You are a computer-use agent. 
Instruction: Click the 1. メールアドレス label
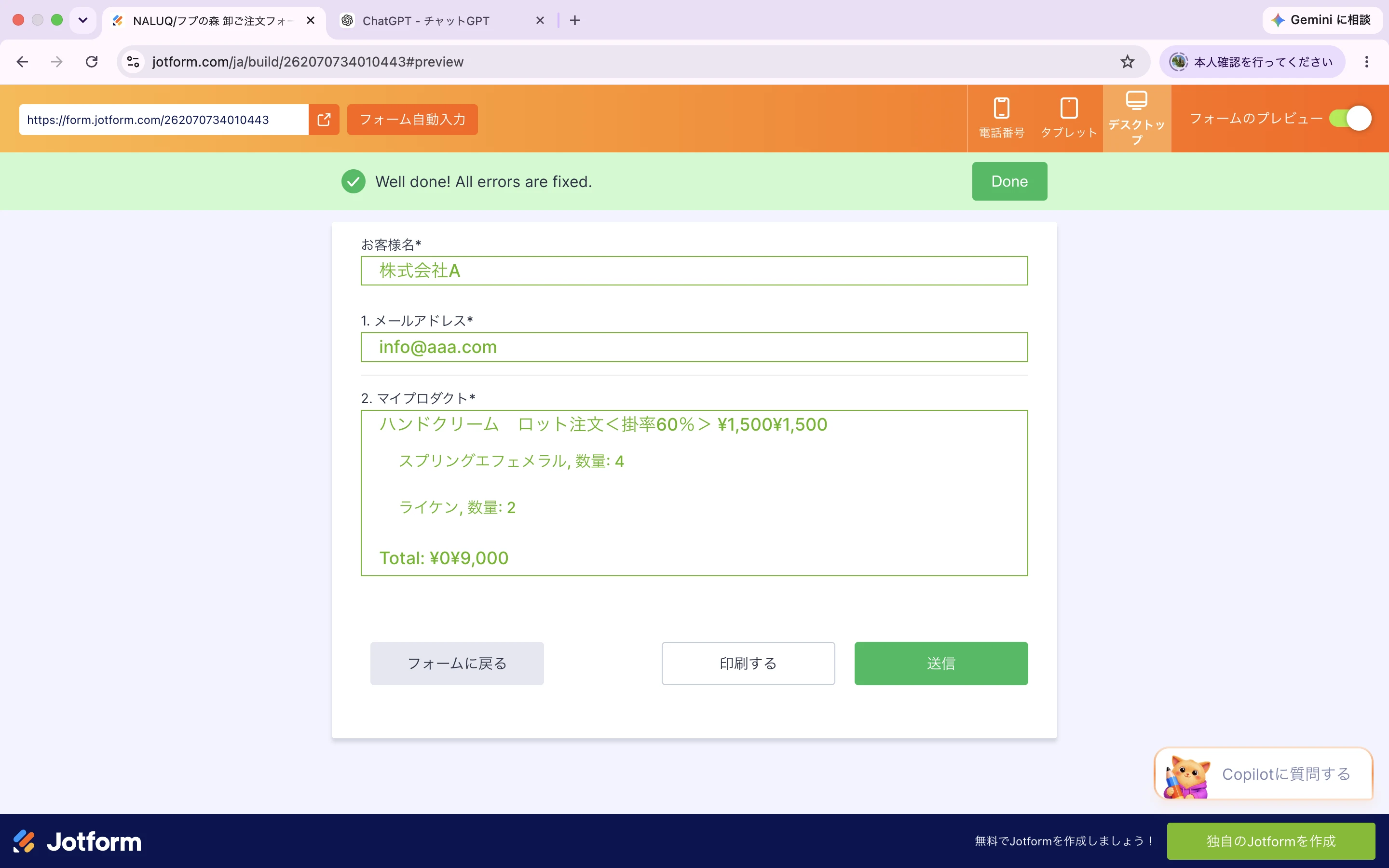tap(417, 320)
